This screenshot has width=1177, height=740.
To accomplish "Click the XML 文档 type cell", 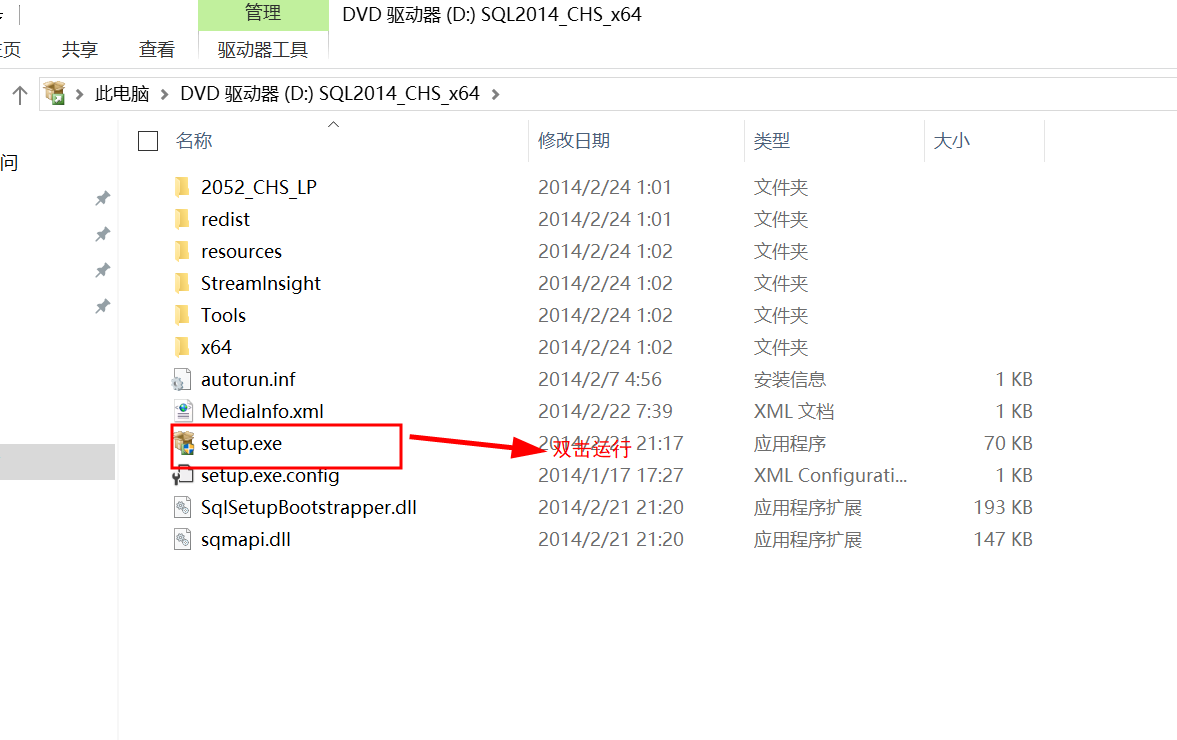I will click(793, 411).
